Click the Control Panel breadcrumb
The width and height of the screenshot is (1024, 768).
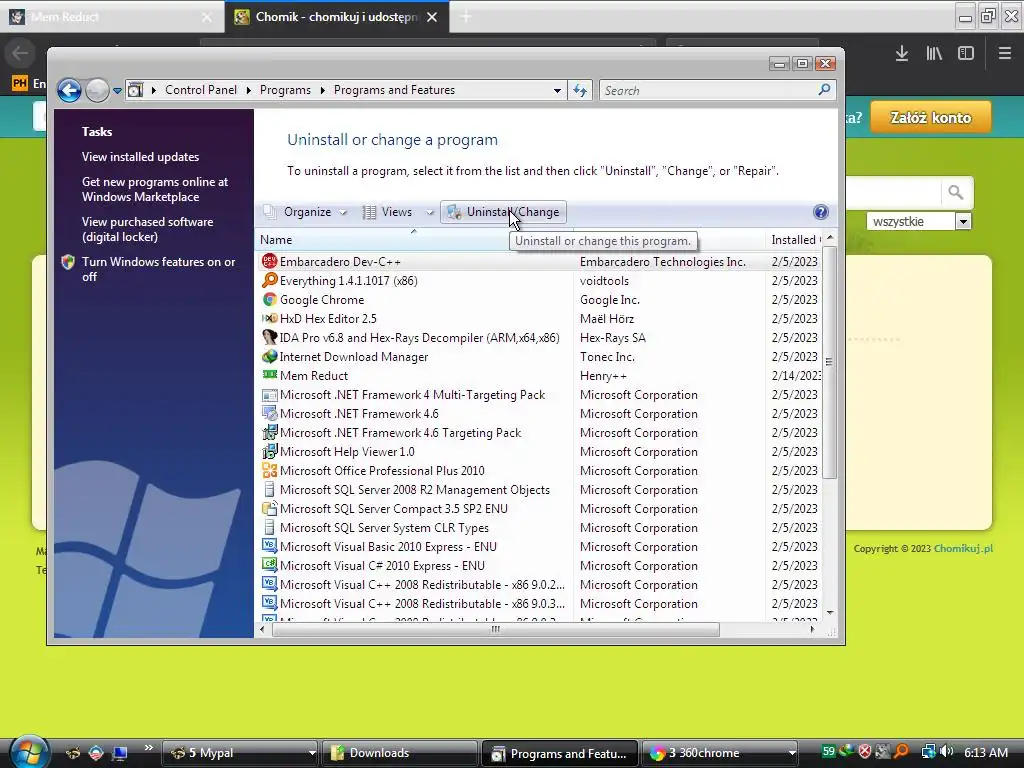tap(200, 90)
